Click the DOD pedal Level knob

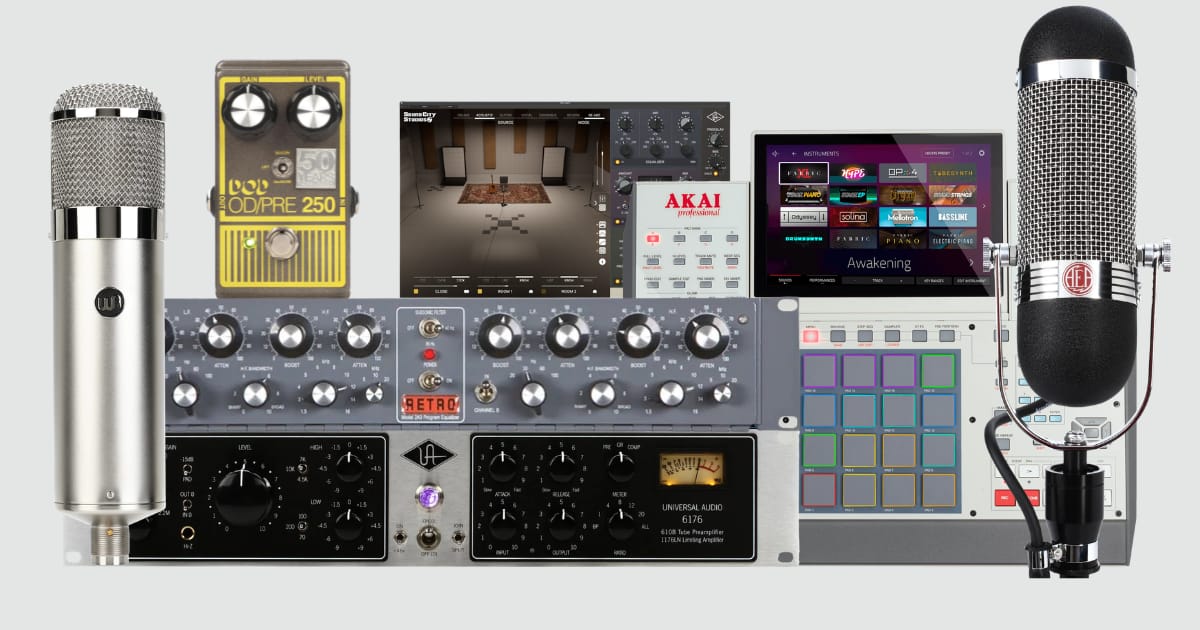point(316,109)
